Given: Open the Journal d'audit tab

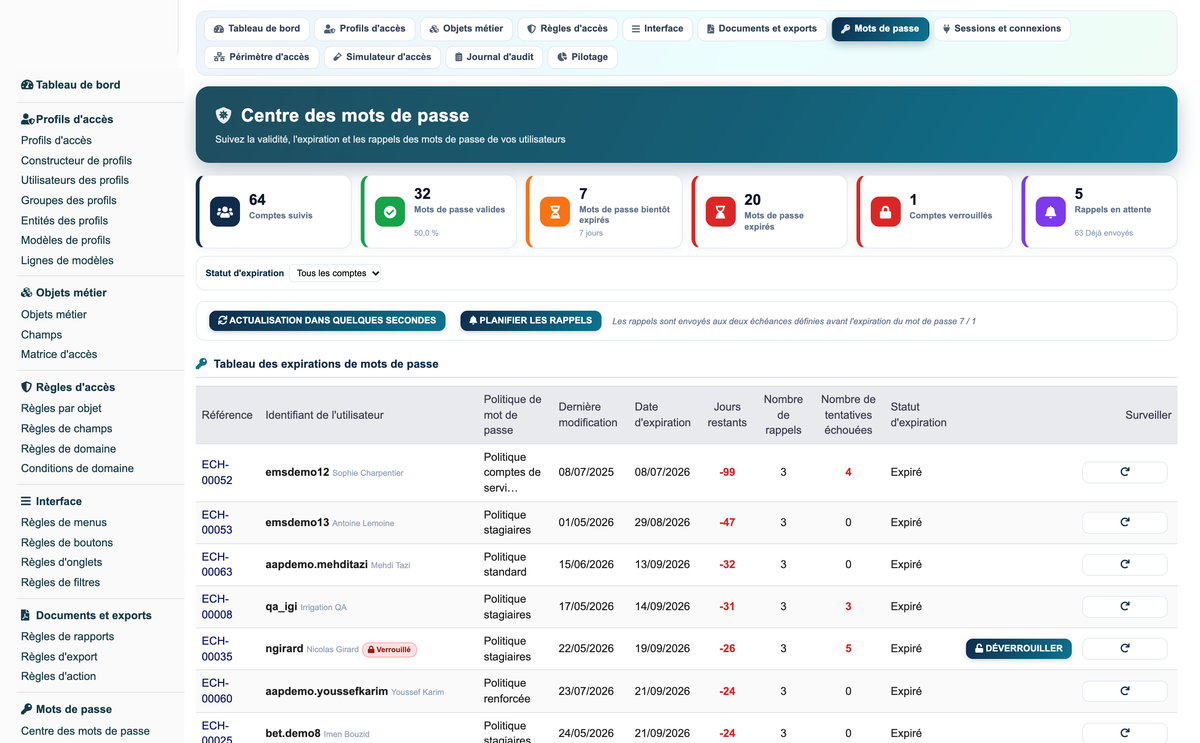Looking at the screenshot, I should 494,57.
